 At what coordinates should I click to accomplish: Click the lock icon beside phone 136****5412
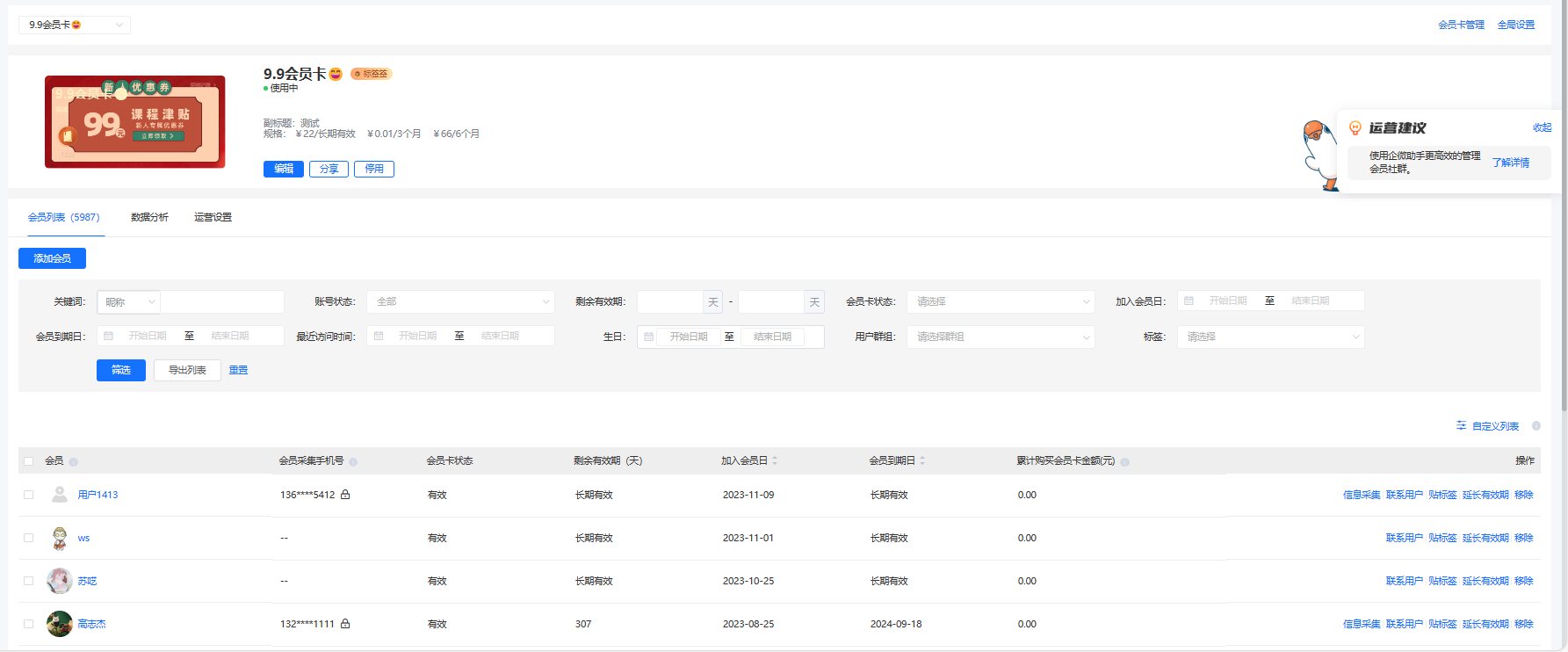[x=345, y=495]
